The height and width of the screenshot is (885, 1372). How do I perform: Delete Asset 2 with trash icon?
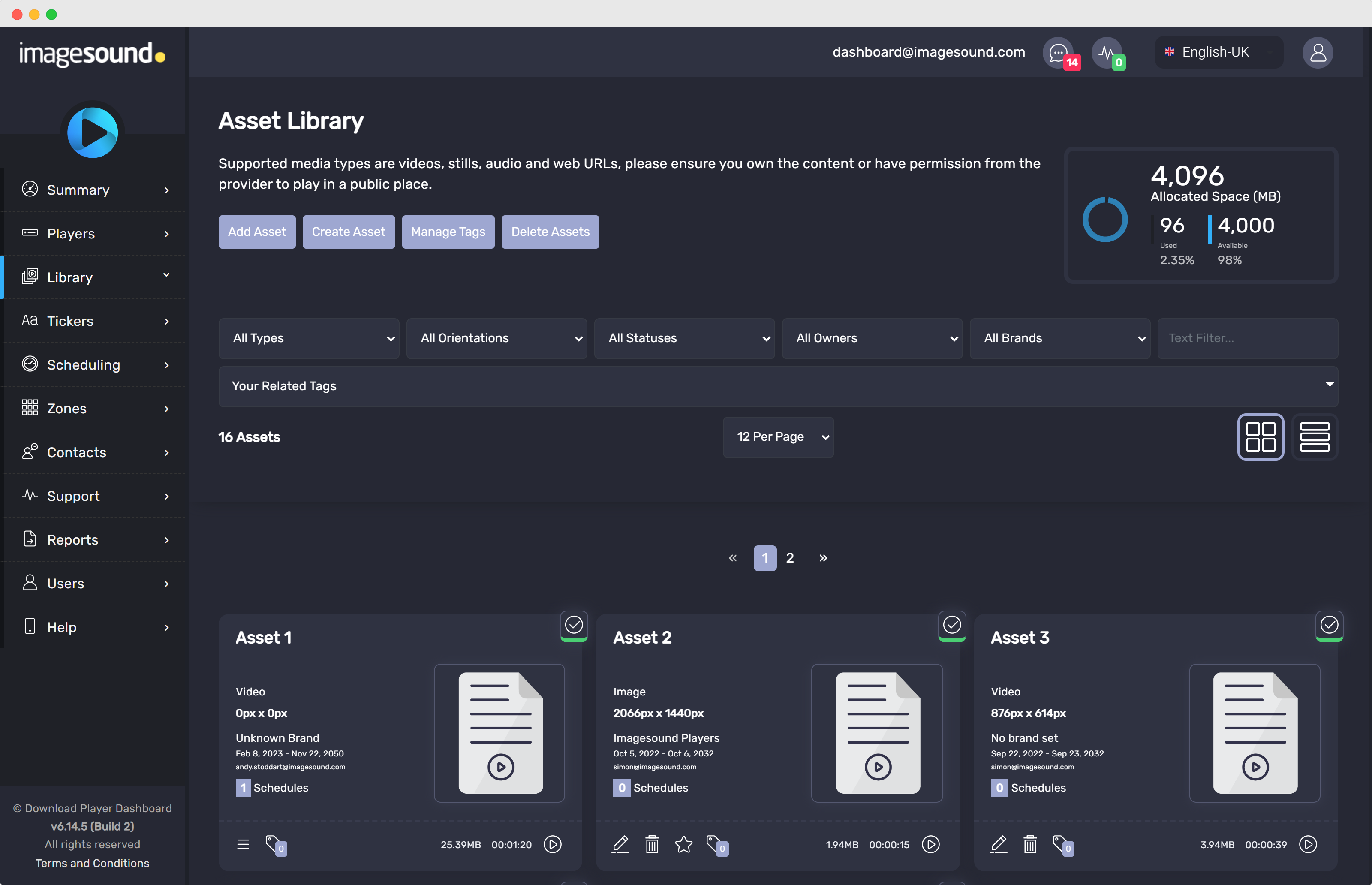pos(652,844)
